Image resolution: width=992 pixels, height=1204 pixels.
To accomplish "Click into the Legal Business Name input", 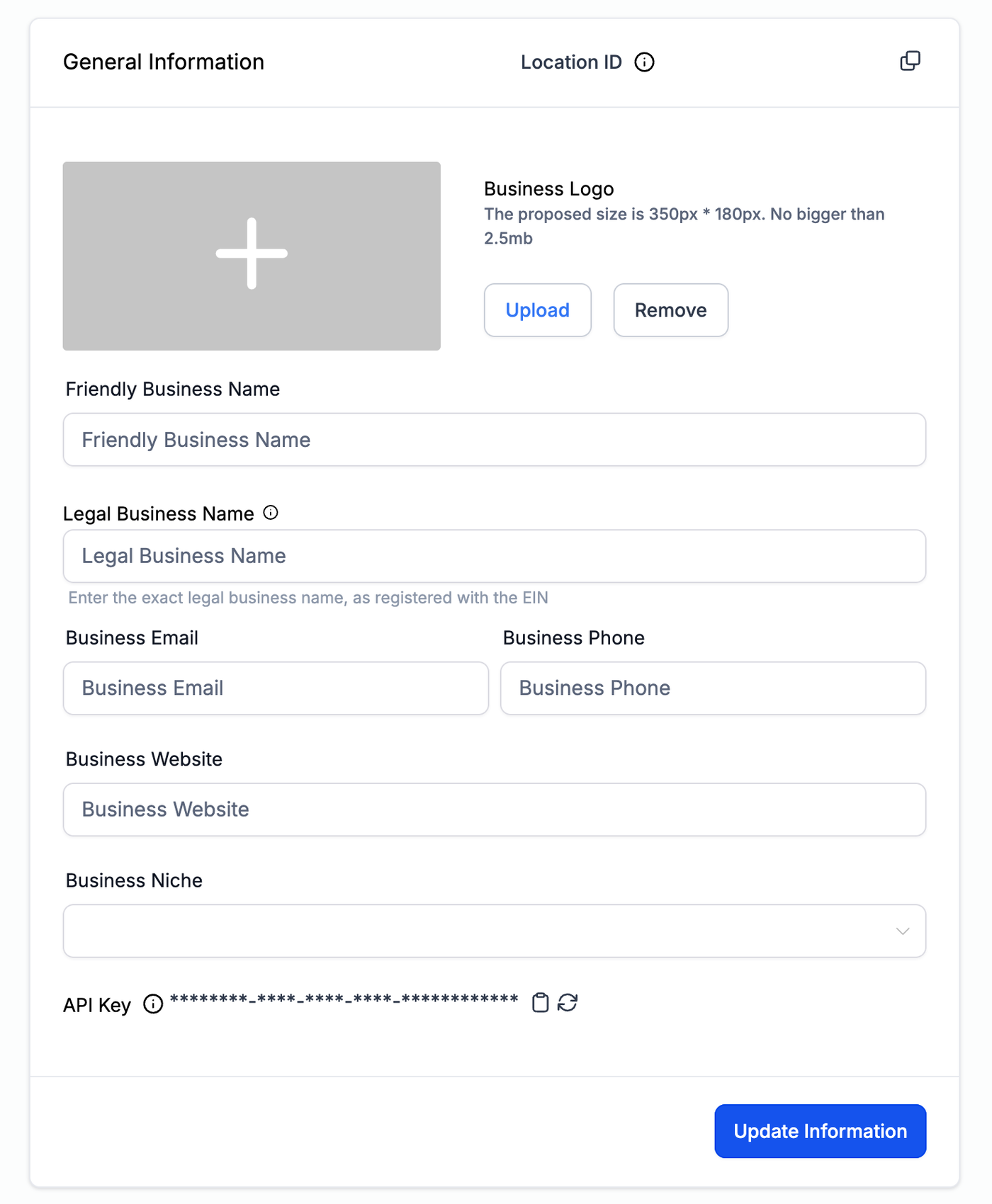I will 494,556.
